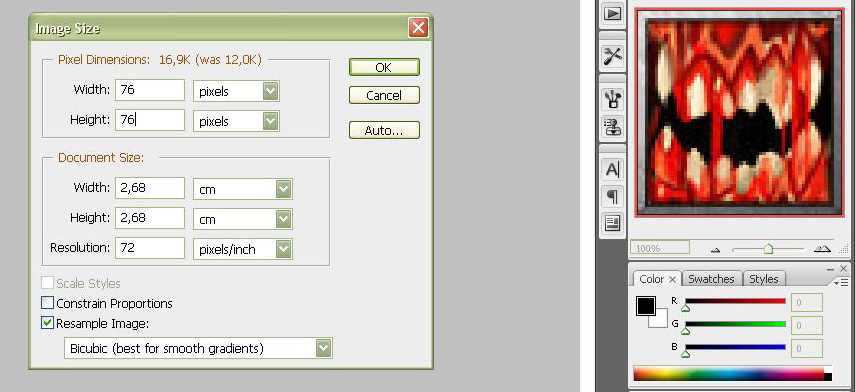Toggle the Scale Styles checkbox
The height and width of the screenshot is (392, 855).
[47, 283]
